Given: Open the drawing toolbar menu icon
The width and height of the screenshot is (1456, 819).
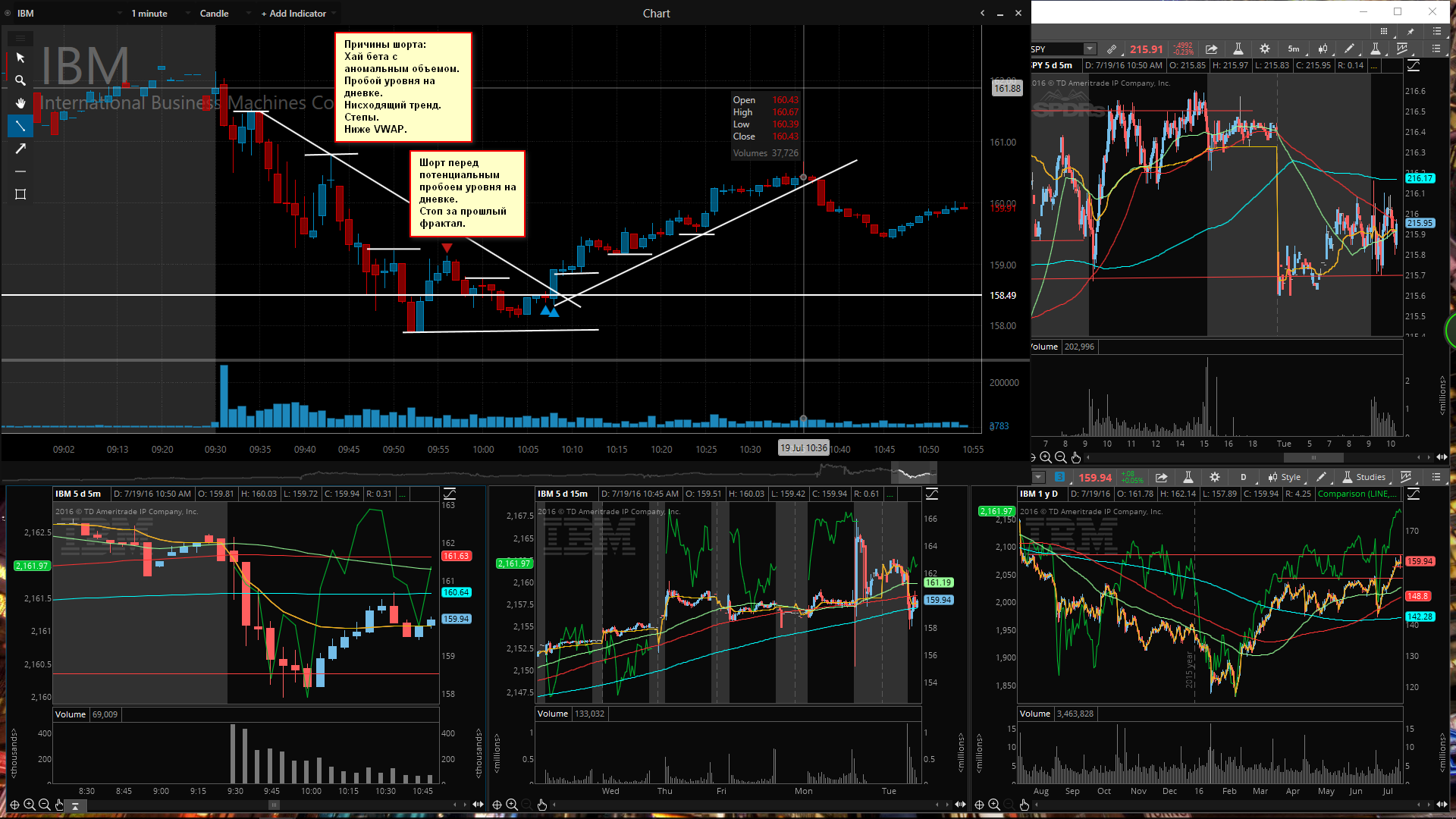Looking at the screenshot, I should (20, 38).
